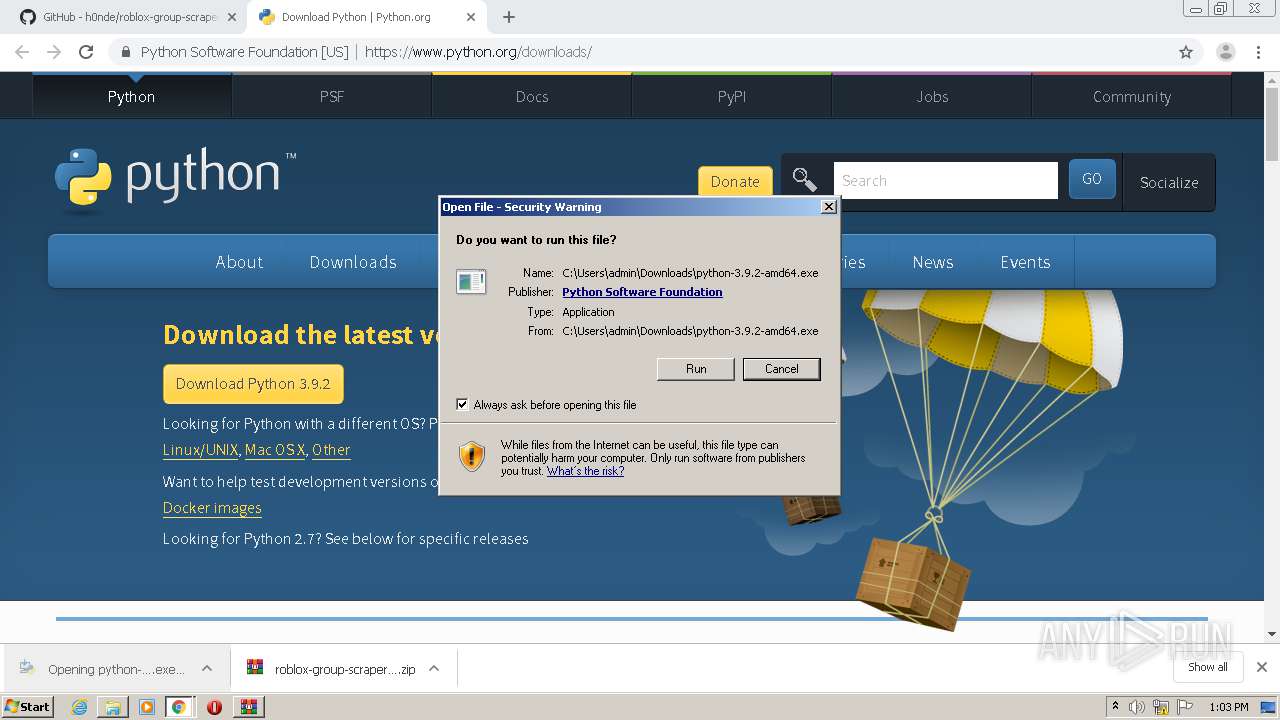Open a new tab with plus icon
This screenshot has width=1280, height=720.
(x=509, y=17)
